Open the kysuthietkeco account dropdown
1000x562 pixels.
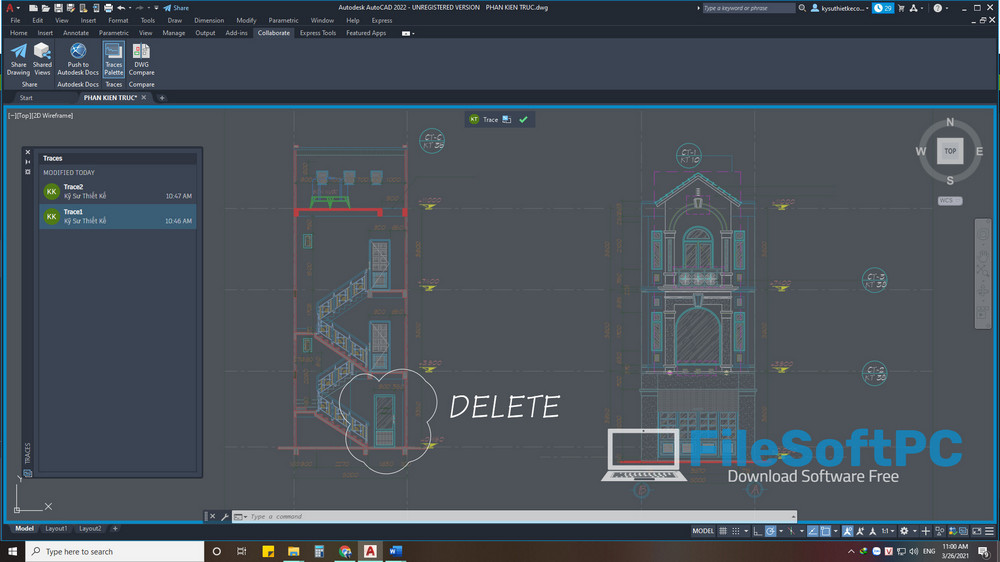tap(840, 8)
